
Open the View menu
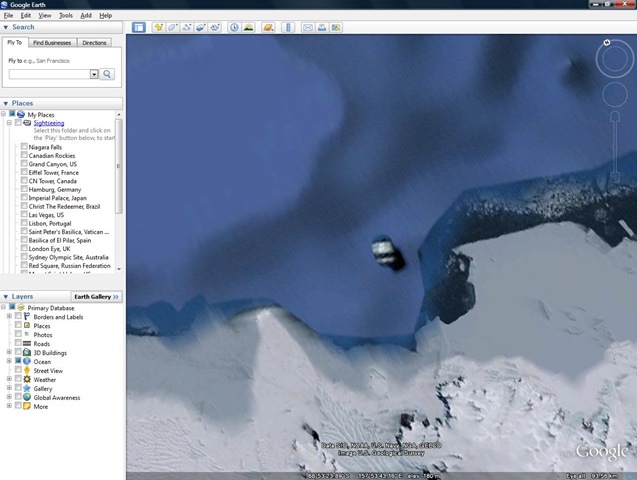(45, 15)
